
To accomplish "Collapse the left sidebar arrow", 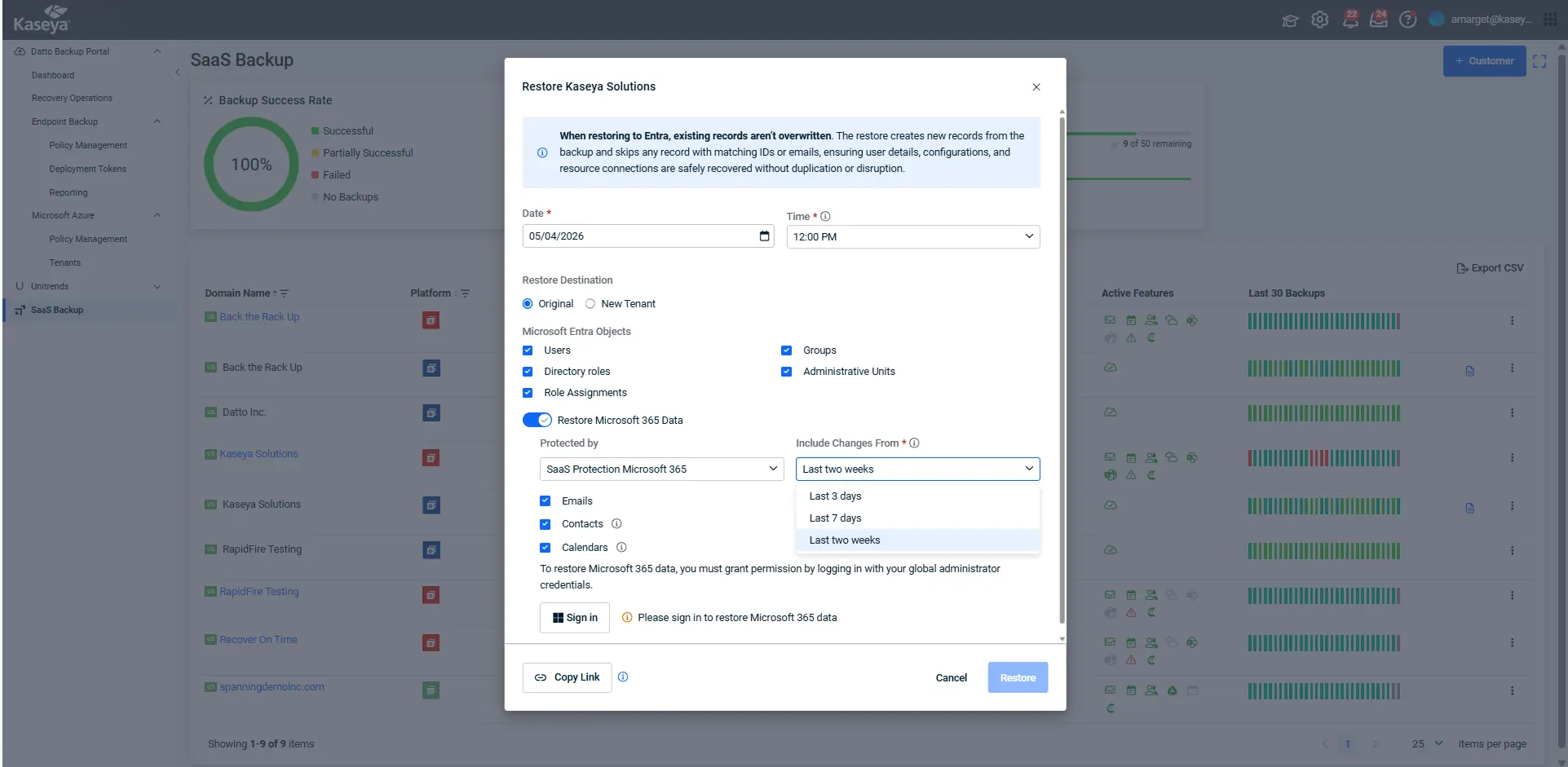I will (x=178, y=73).
